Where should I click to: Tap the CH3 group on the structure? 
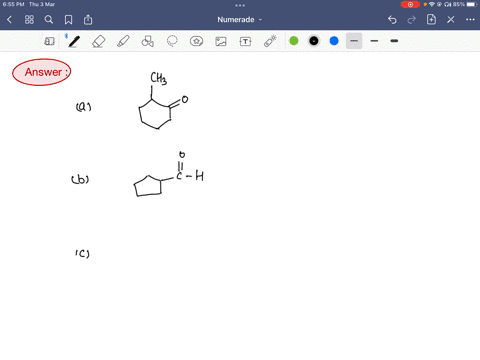click(159, 78)
